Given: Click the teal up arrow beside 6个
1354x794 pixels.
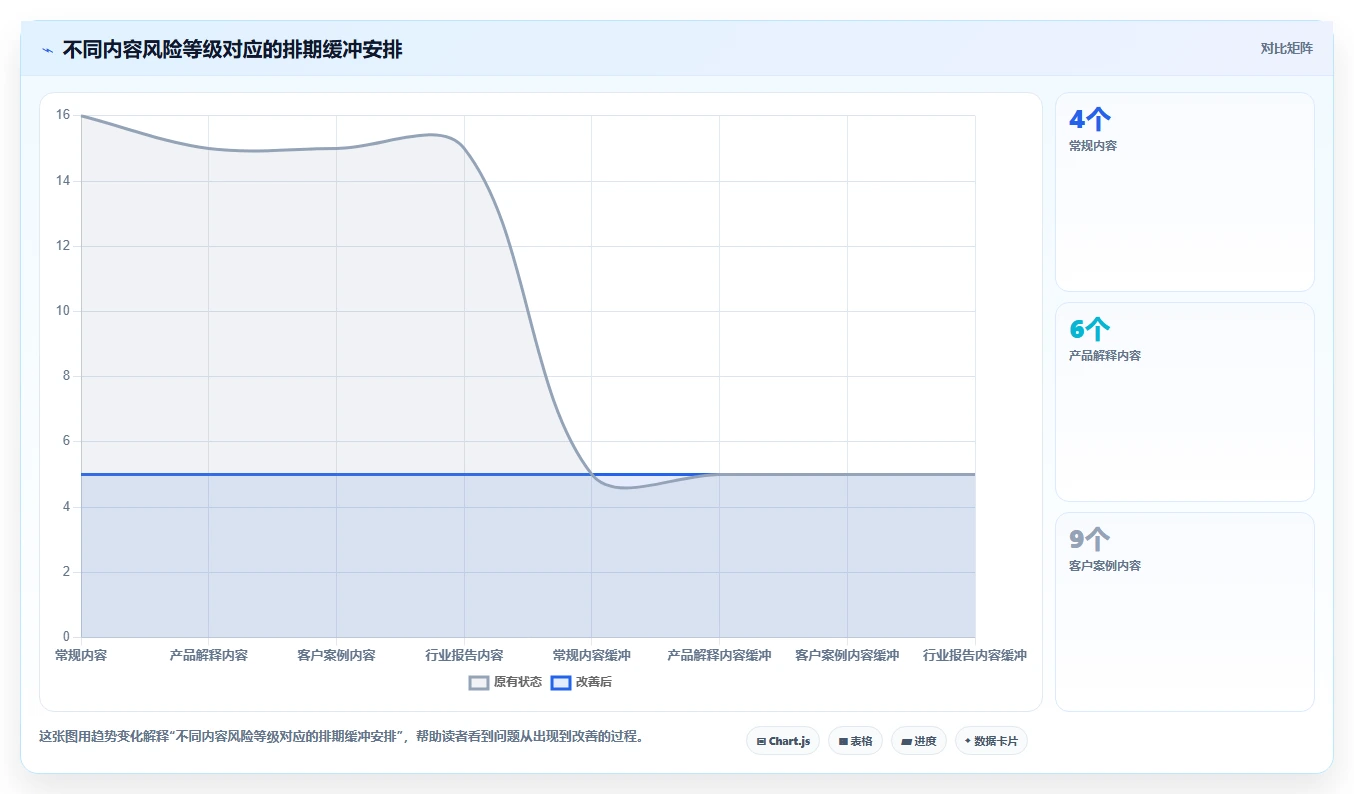Looking at the screenshot, I should pyautogui.click(x=1099, y=329).
